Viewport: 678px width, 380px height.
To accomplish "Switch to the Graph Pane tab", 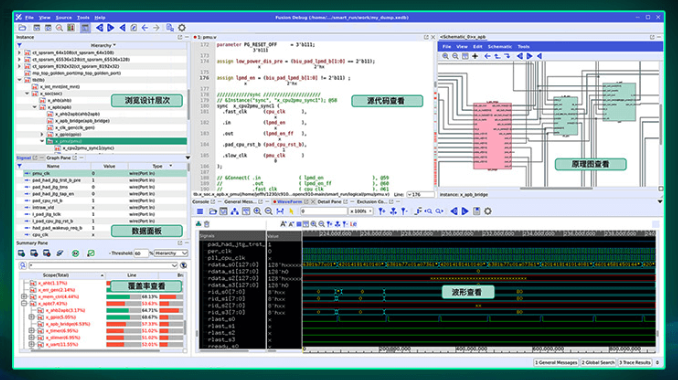I will tap(58, 158).
